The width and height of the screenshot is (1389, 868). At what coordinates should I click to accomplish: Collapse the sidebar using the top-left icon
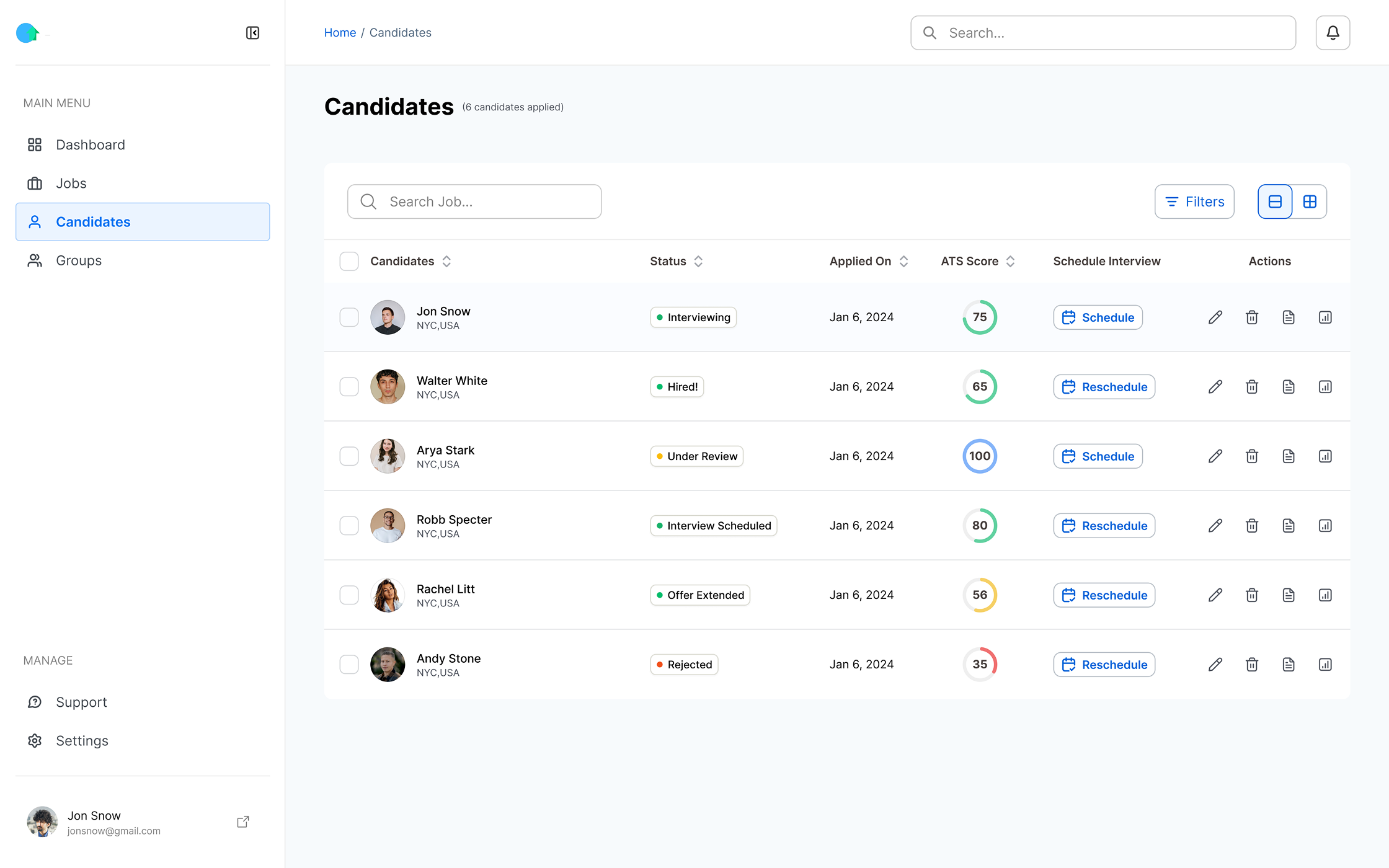click(252, 32)
